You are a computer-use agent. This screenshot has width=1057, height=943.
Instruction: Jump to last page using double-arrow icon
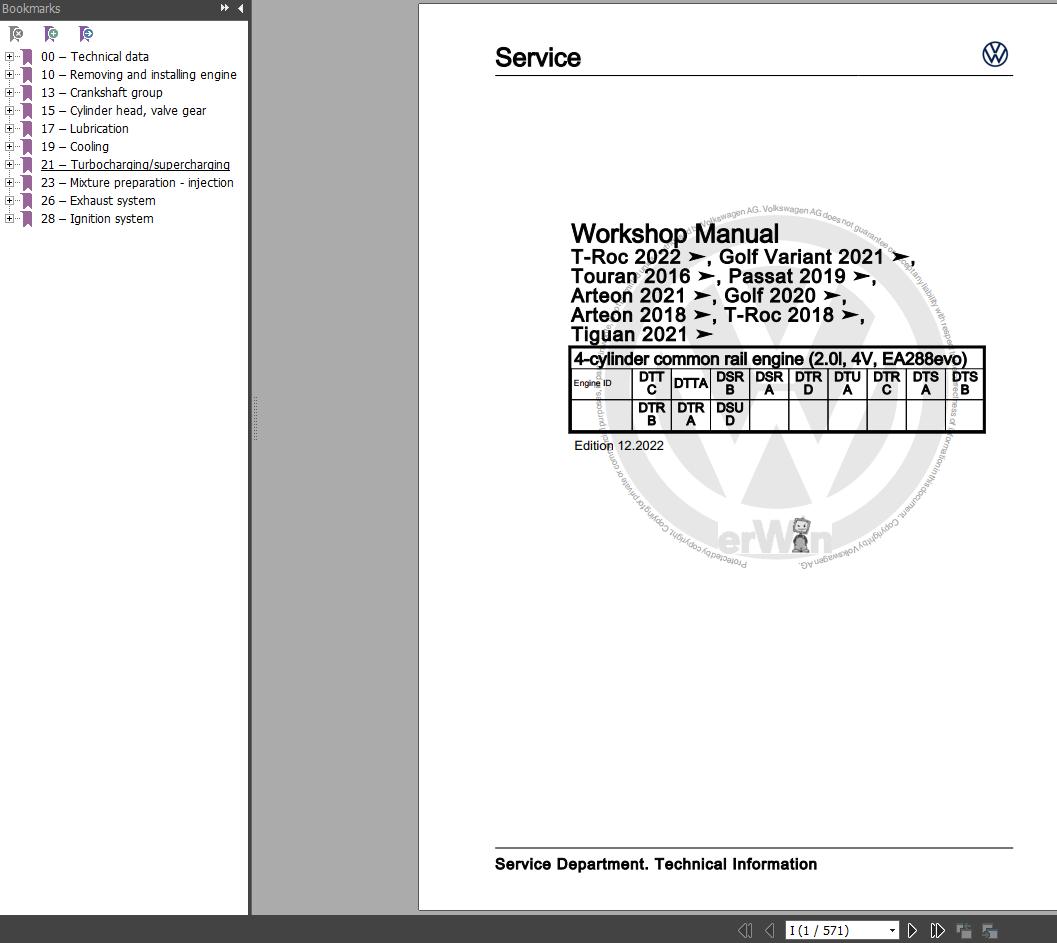click(x=938, y=930)
